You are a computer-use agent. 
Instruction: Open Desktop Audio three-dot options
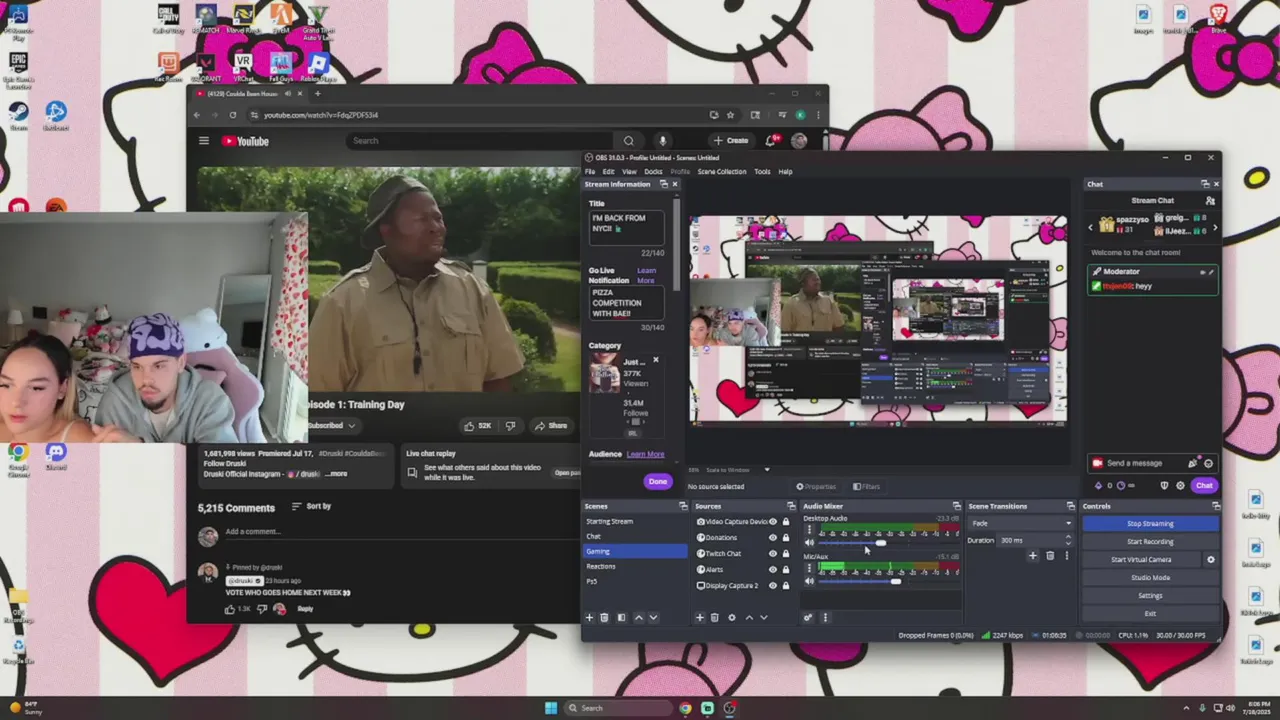click(x=809, y=530)
